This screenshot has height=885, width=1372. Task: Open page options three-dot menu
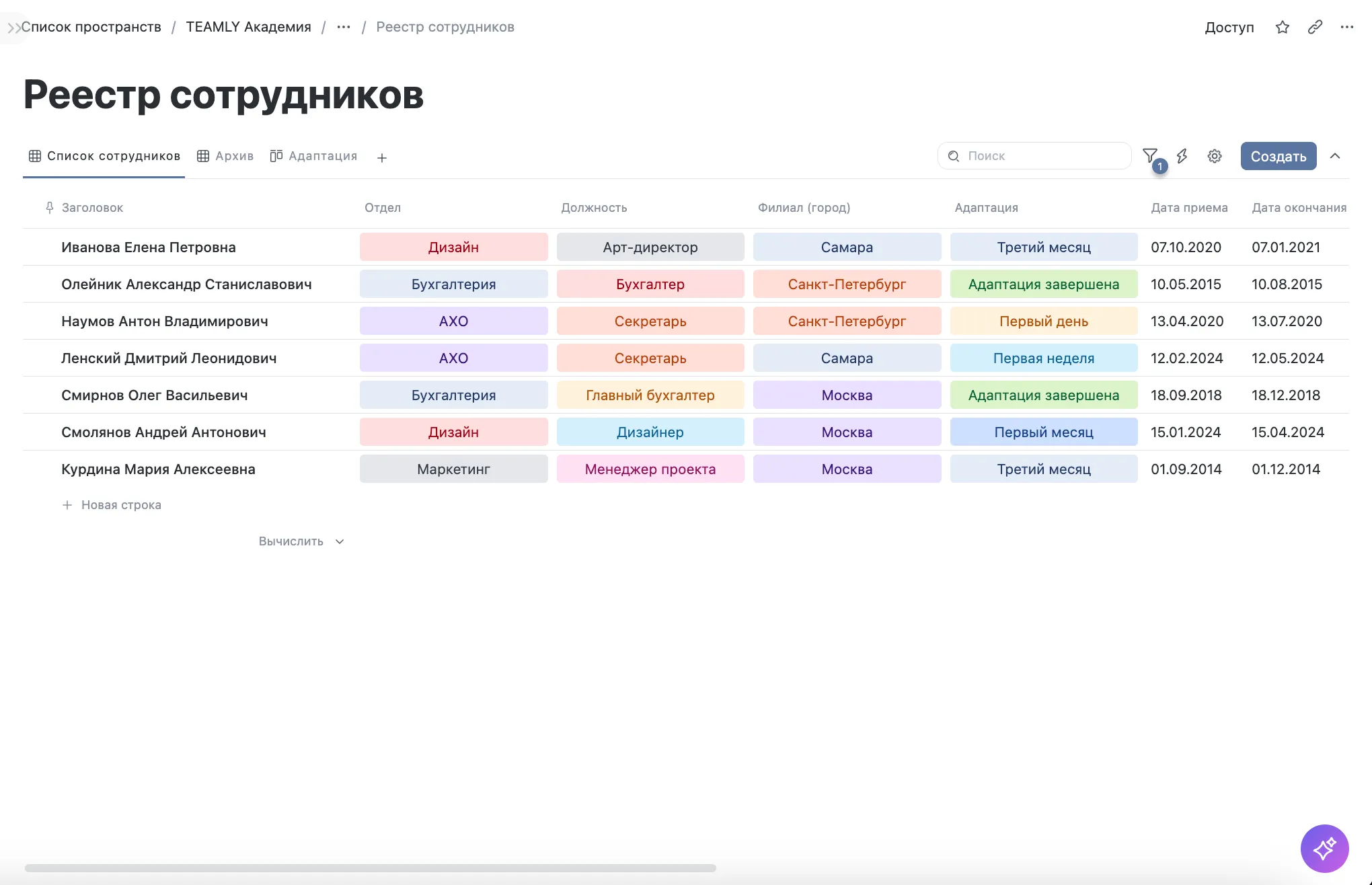(x=1346, y=27)
